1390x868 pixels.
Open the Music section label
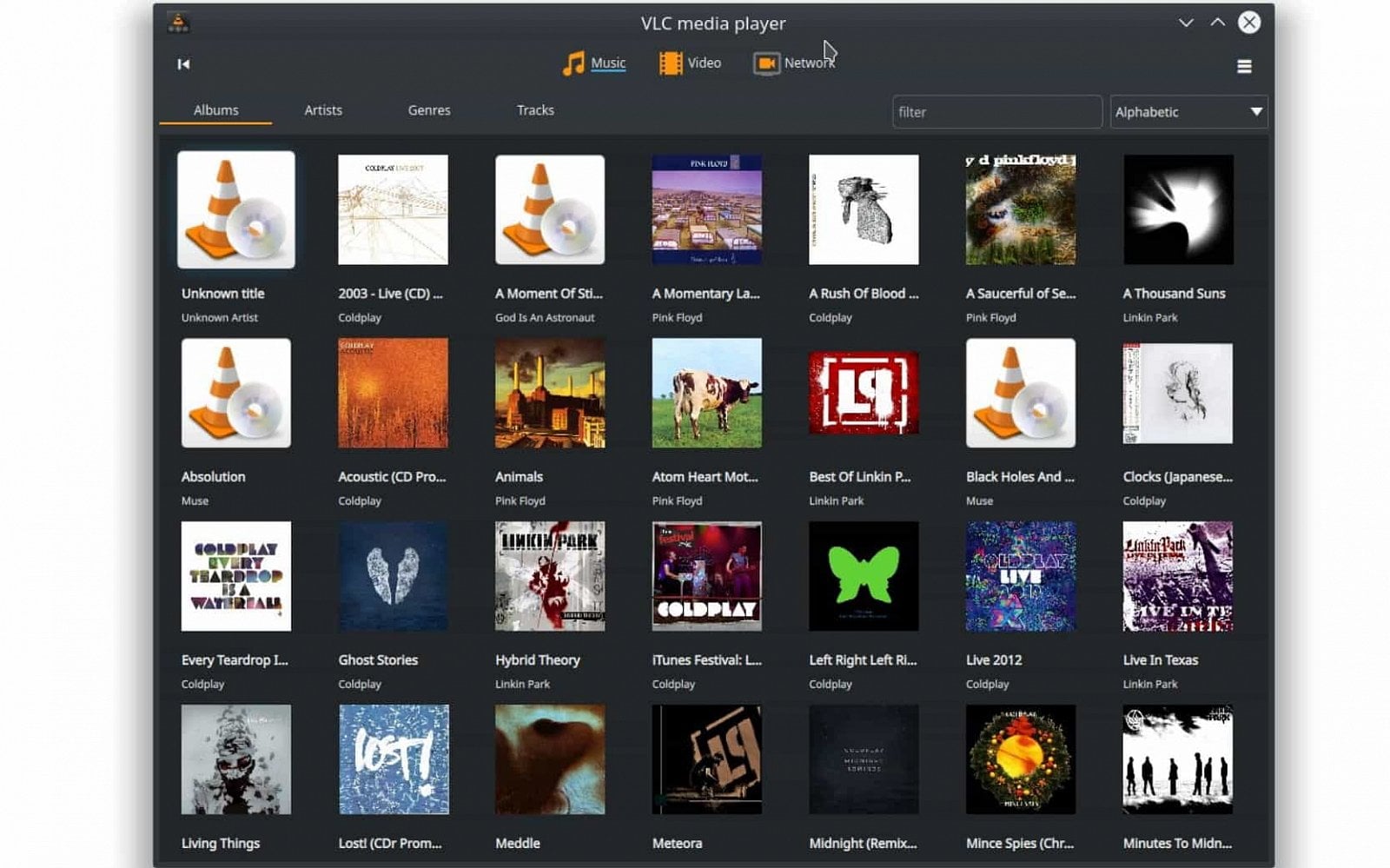608,63
